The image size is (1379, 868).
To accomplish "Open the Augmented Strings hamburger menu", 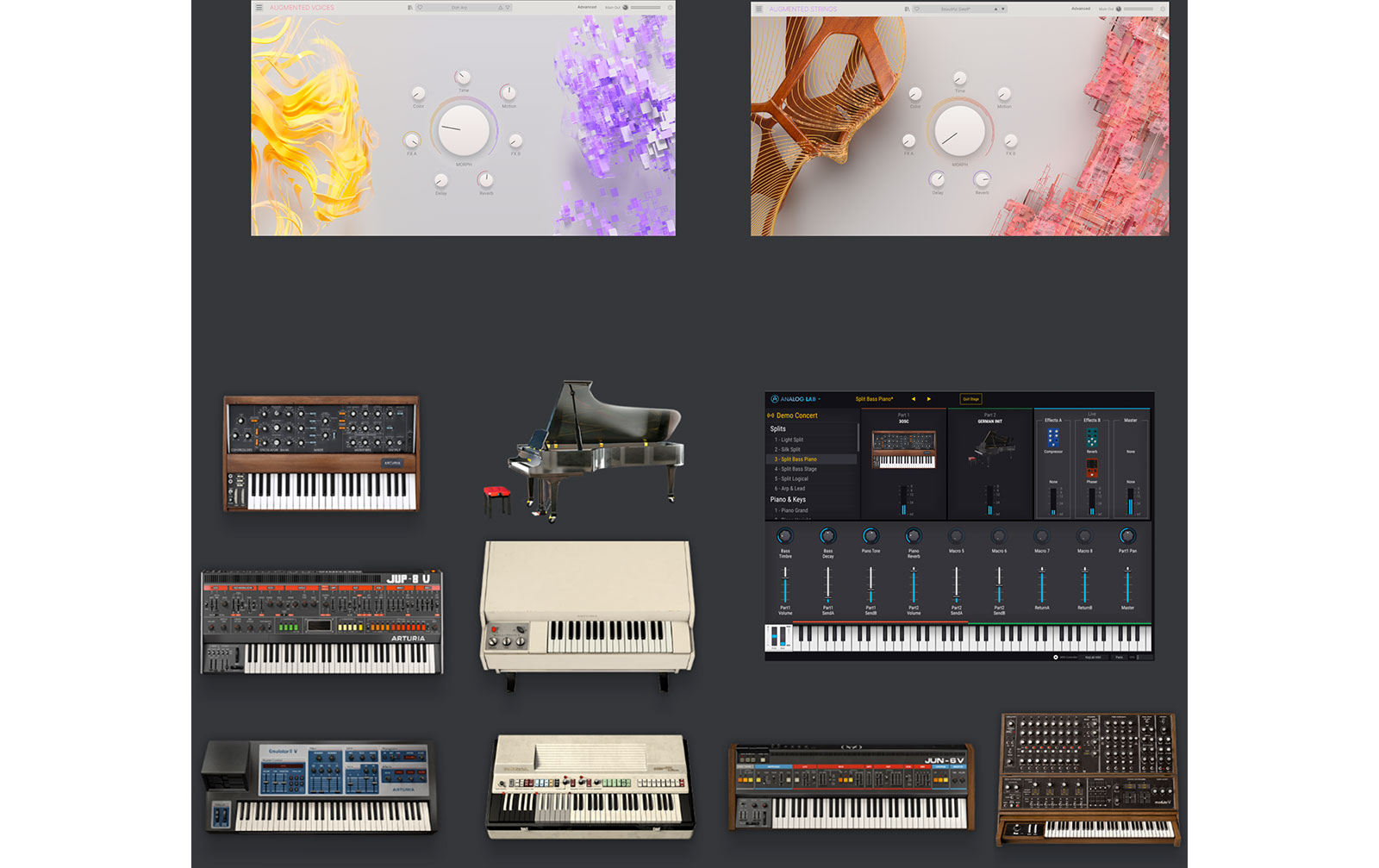I will click(x=758, y=9).
